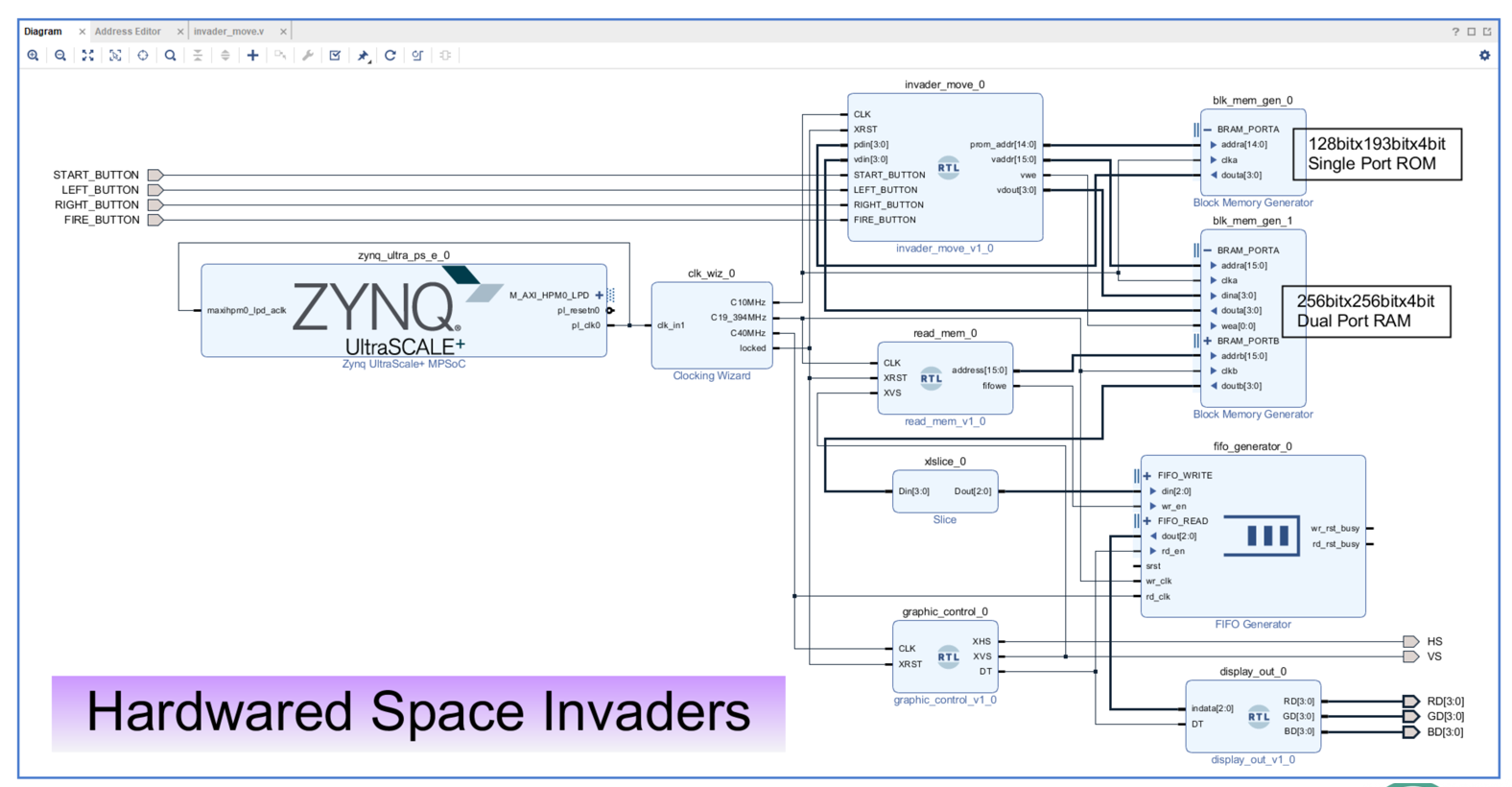The height and width of the screenshot is (787, 1512).
Task: Open the diagram search magnifier tool
Action: pos(170,56)
